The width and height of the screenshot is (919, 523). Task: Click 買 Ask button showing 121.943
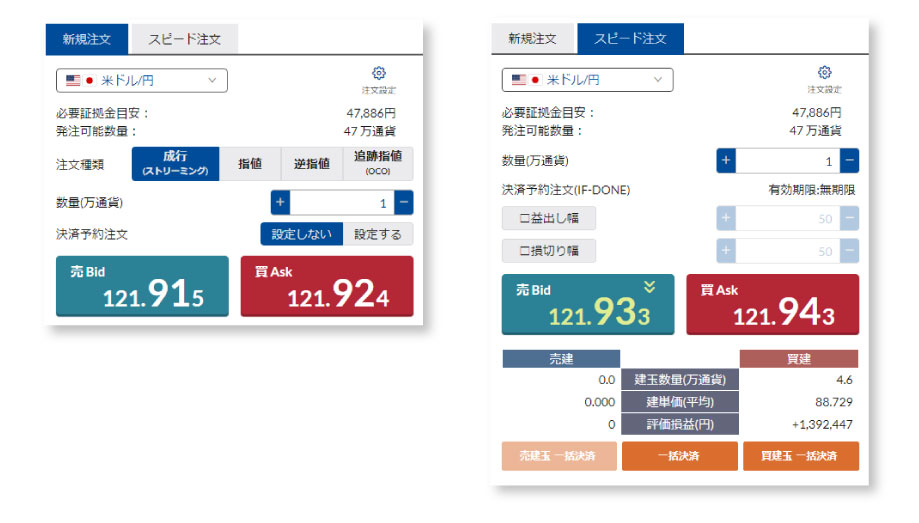pyautogui.click(x=772, y=304)
